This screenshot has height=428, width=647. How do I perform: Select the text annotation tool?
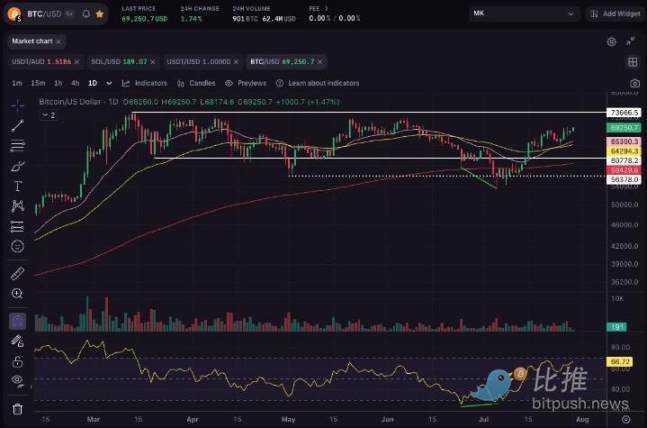[x=17, y=186]
